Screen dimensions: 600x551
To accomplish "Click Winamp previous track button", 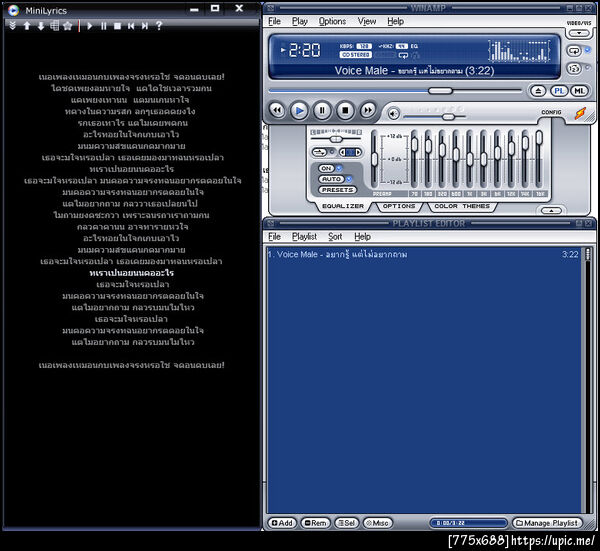I will click(277, 111).
